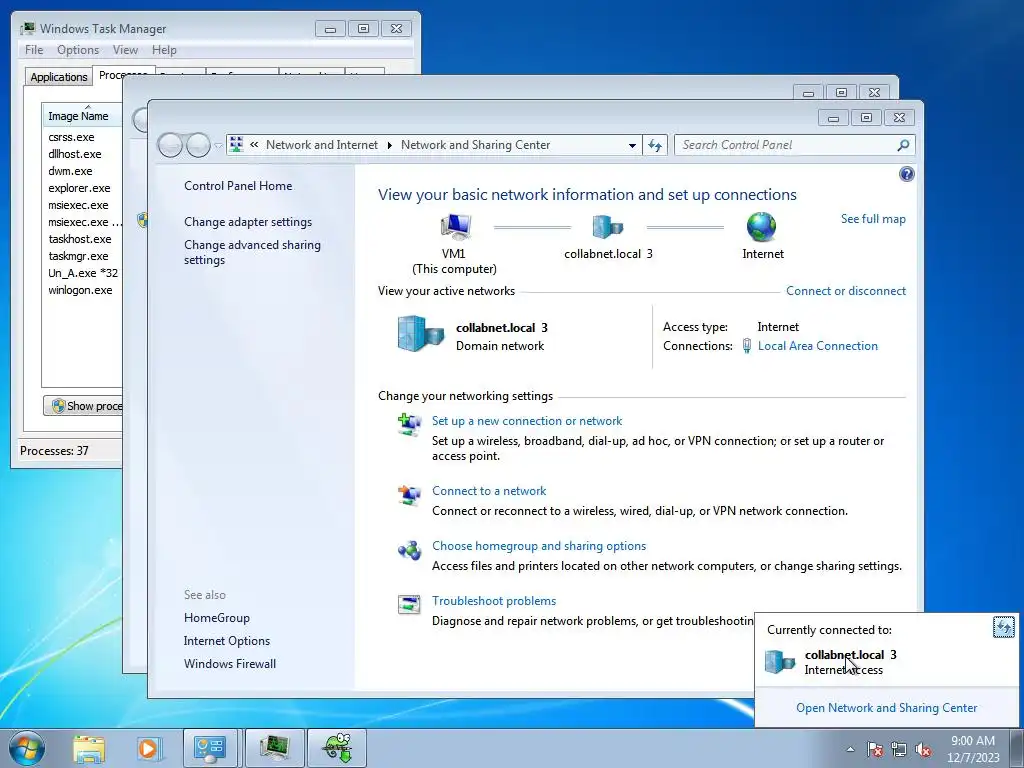1024x768 pixels.
Task: Open the green uninstaller taskbar app
Action: pyautogui.click(x=337, y=748)
